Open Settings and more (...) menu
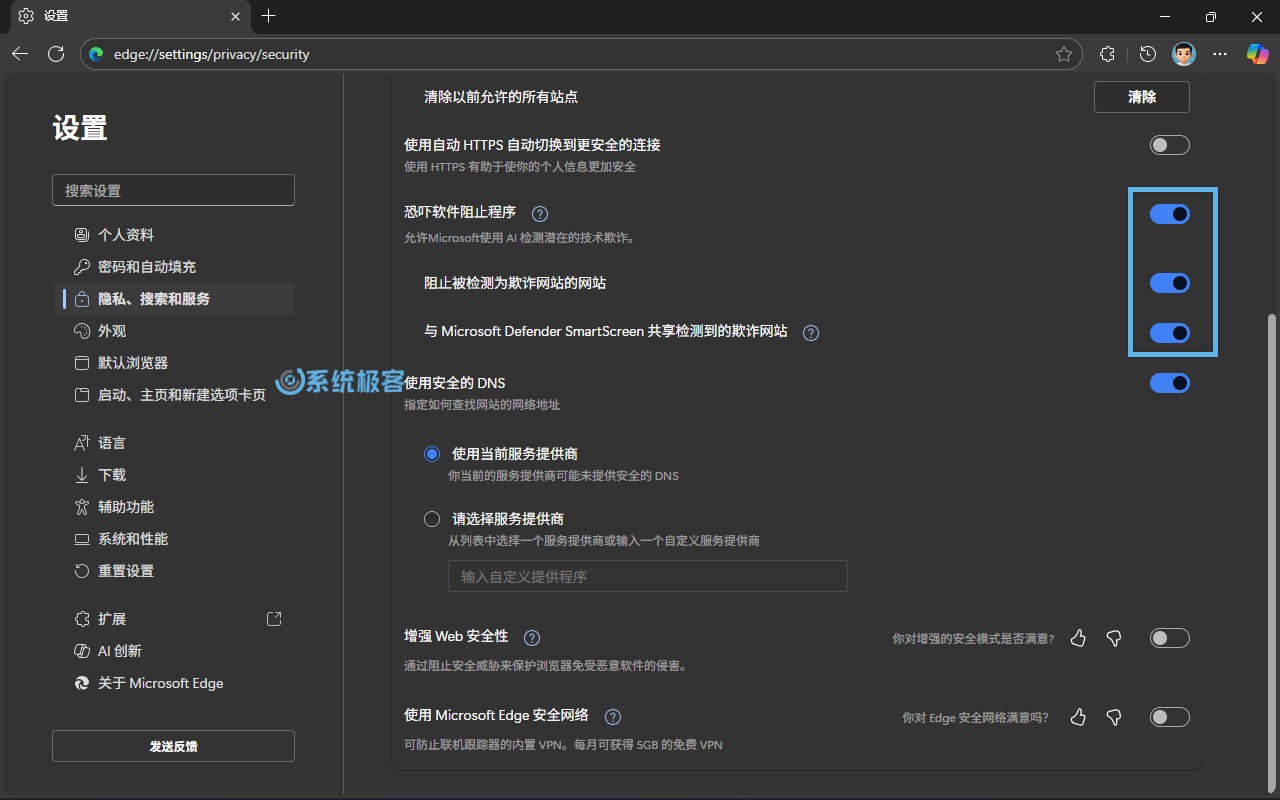 pos(1220,54)
